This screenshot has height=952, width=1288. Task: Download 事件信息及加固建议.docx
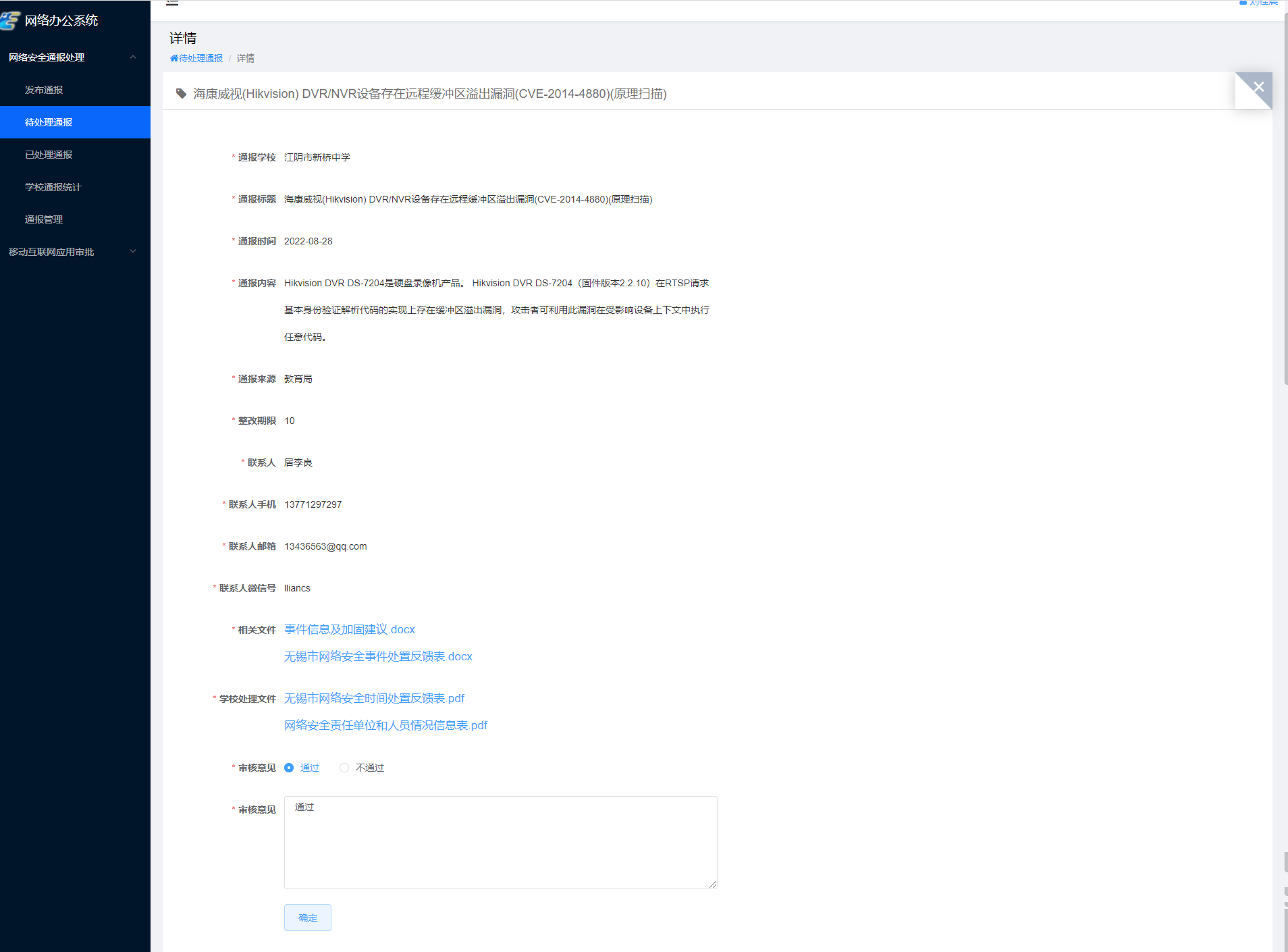(350, 629)
